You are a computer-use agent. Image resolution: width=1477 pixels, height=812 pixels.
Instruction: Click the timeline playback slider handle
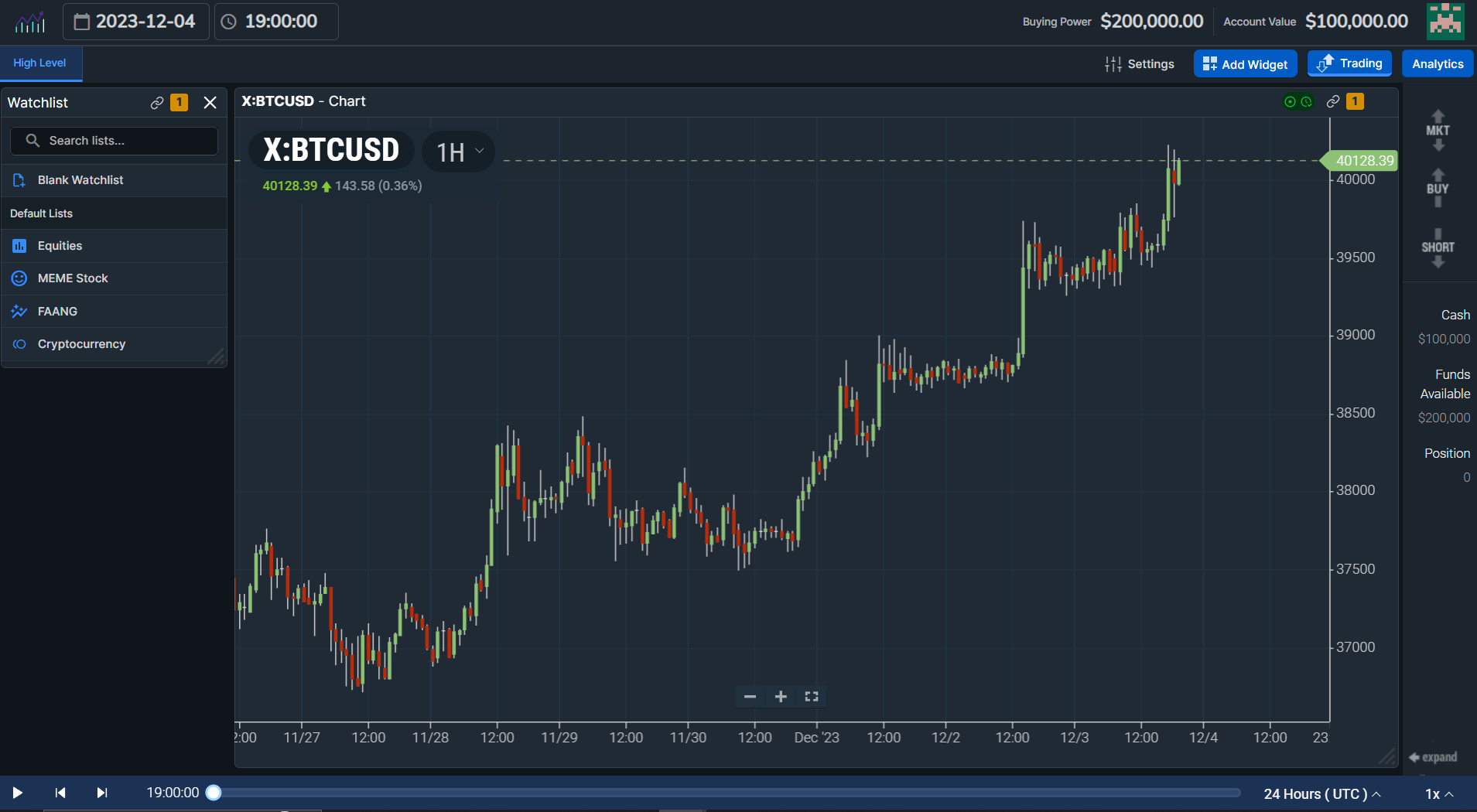(x=214, y=793)
